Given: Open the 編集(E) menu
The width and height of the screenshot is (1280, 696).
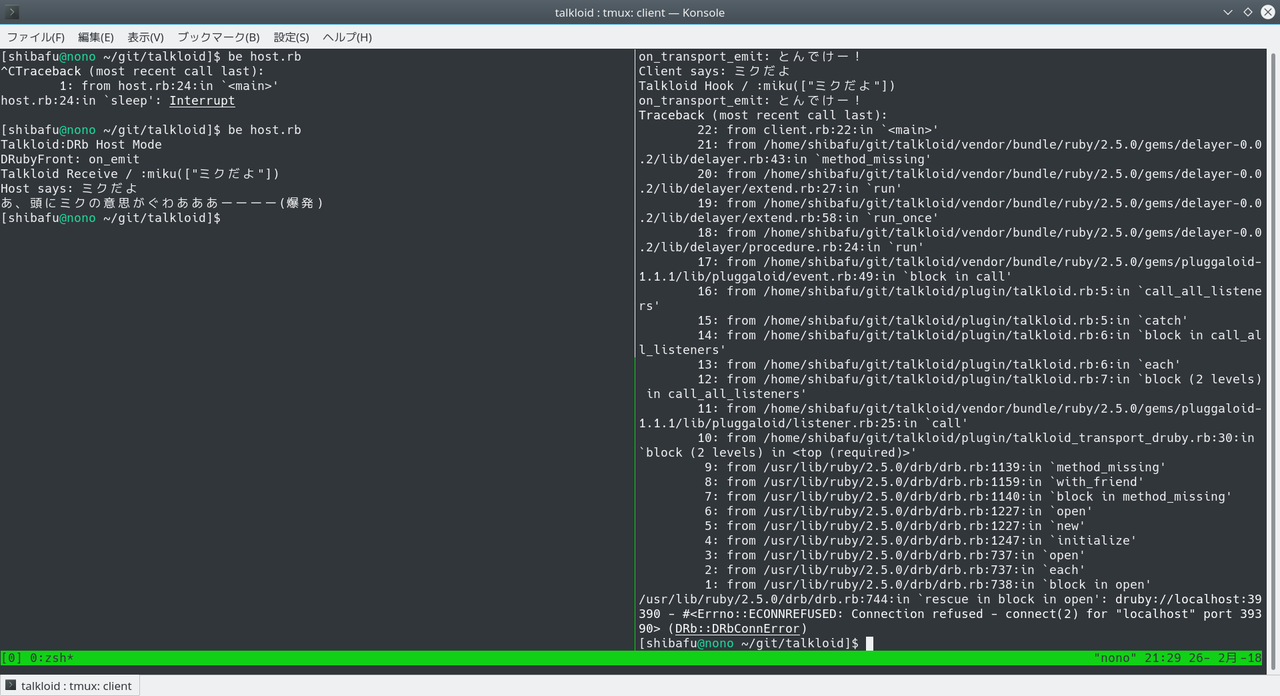Looking at the screenshot, I should tap(96, 37).
